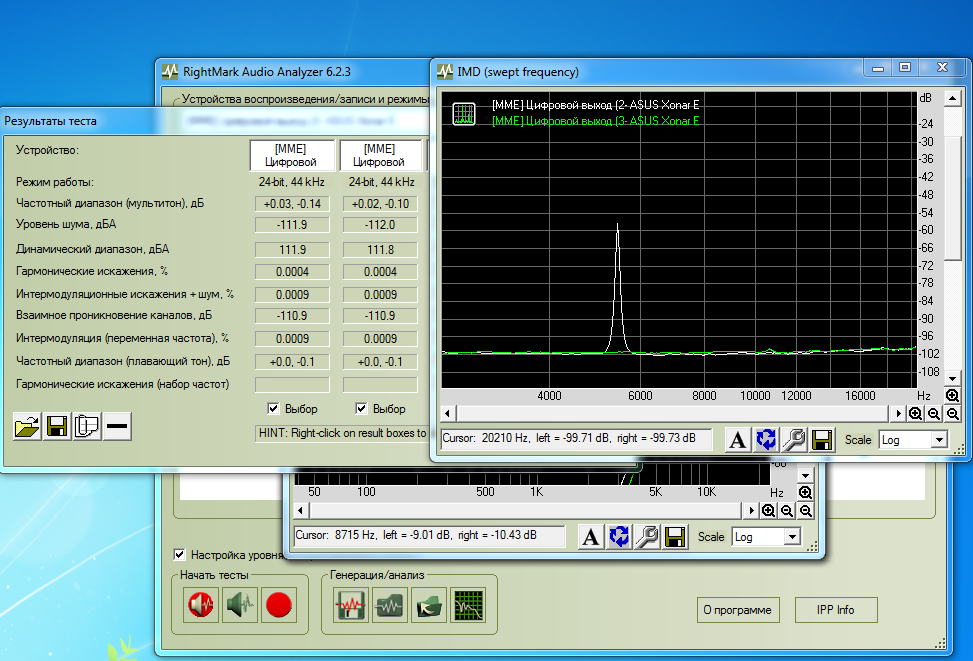Click lower graph window's scrollbar right arrow
The width and height of the screenshot is (973, 661).
click(751, 511)
